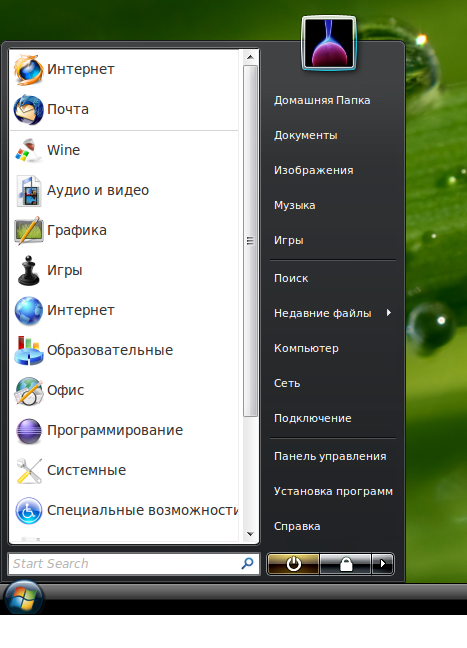467x648 pixels.
Task: Click the lock screen button
Action: (345, 564)
